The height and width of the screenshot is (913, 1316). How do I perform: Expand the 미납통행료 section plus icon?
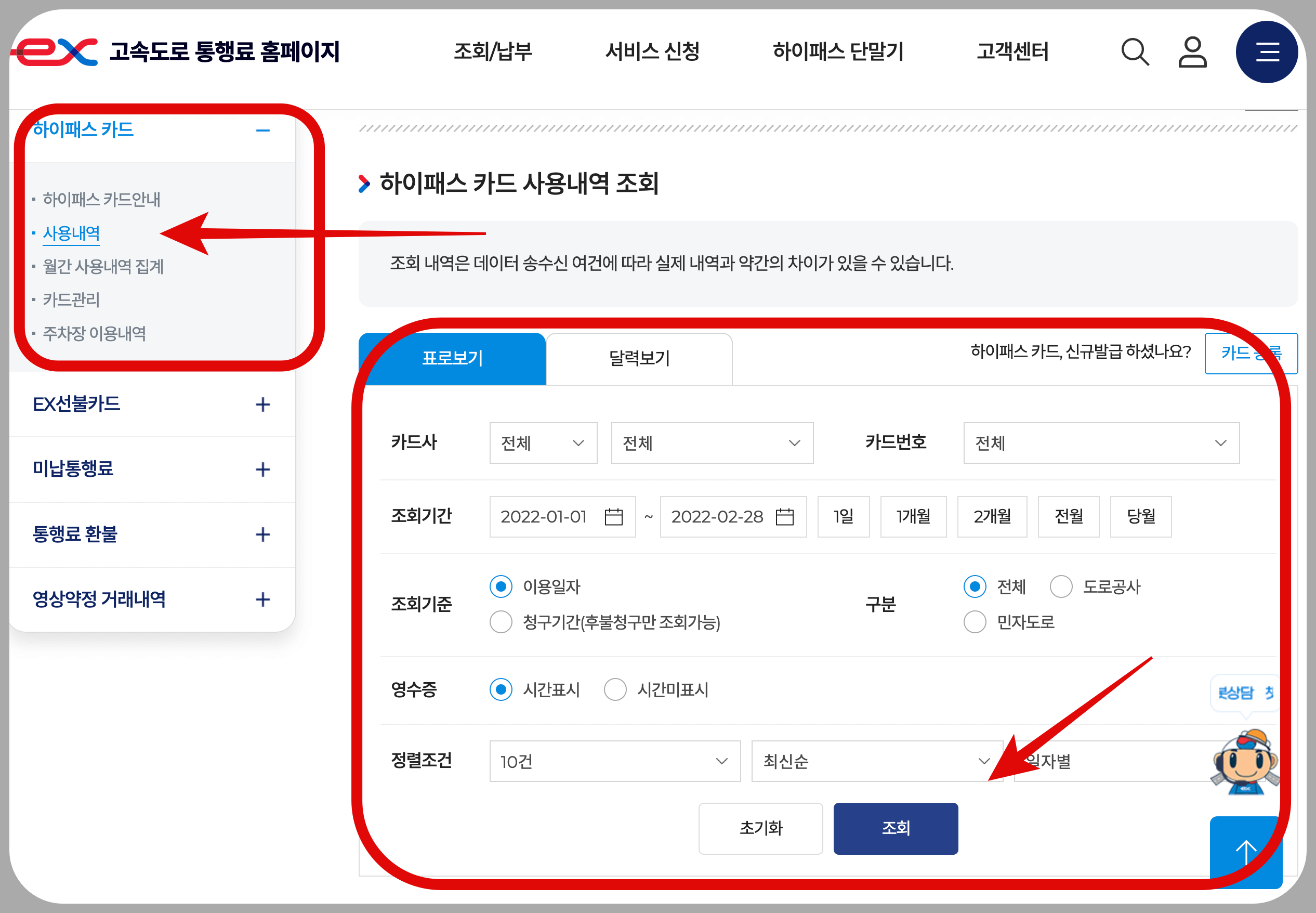(263, 469)
